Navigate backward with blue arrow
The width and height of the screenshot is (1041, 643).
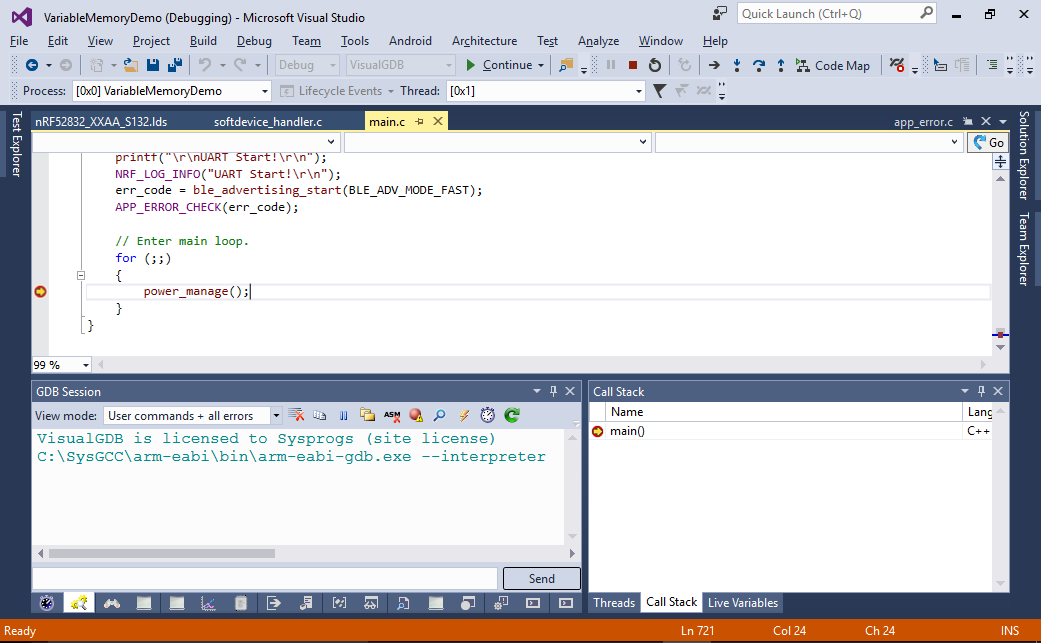pos(31,65)
